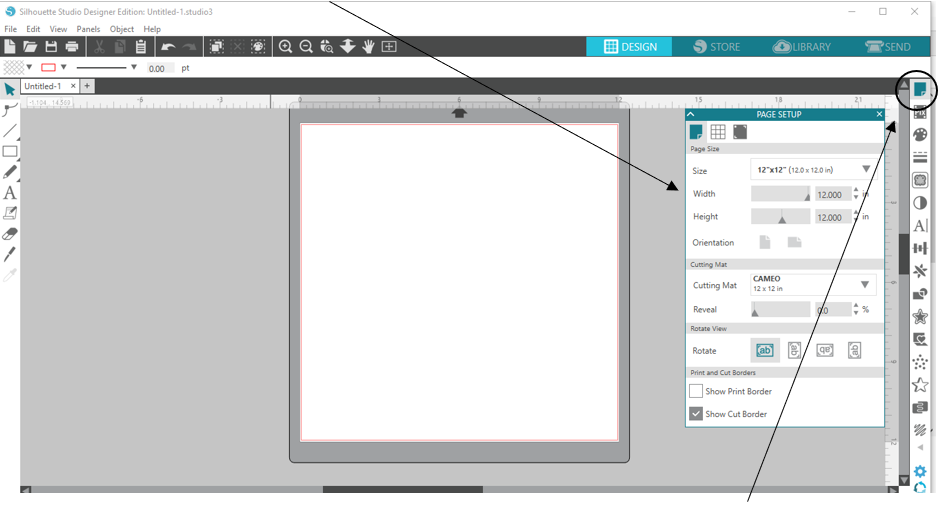Screen dimensions: 944x516
Task: Click the Width slider
Action: (x=780, y=194)
